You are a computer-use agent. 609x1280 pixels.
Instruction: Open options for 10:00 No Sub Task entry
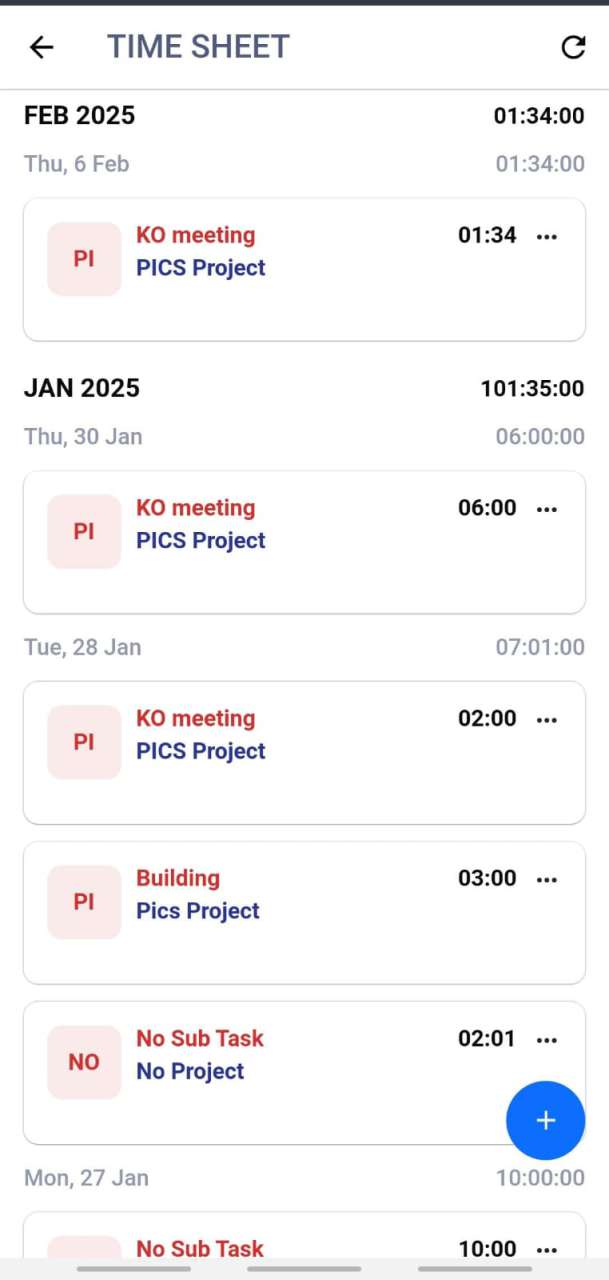[x=547, y=1249]
